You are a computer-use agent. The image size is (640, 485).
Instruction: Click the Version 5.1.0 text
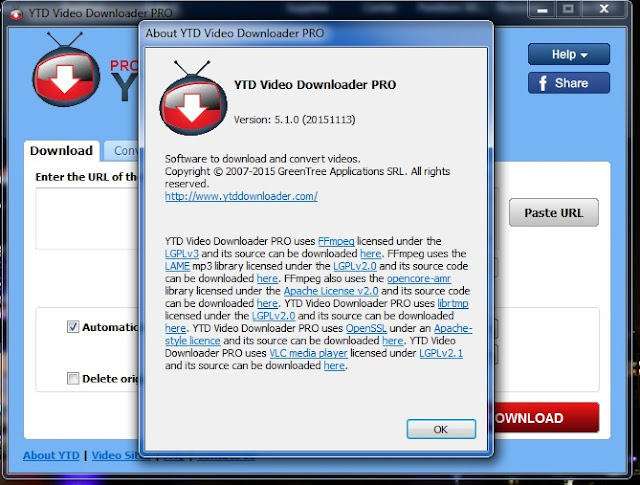294,120
